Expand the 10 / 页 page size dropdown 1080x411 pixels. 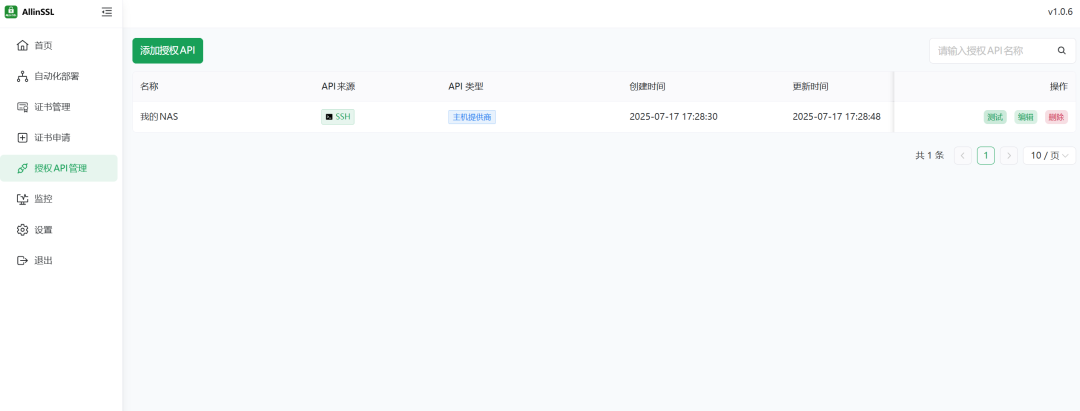tap(1049, 156)
